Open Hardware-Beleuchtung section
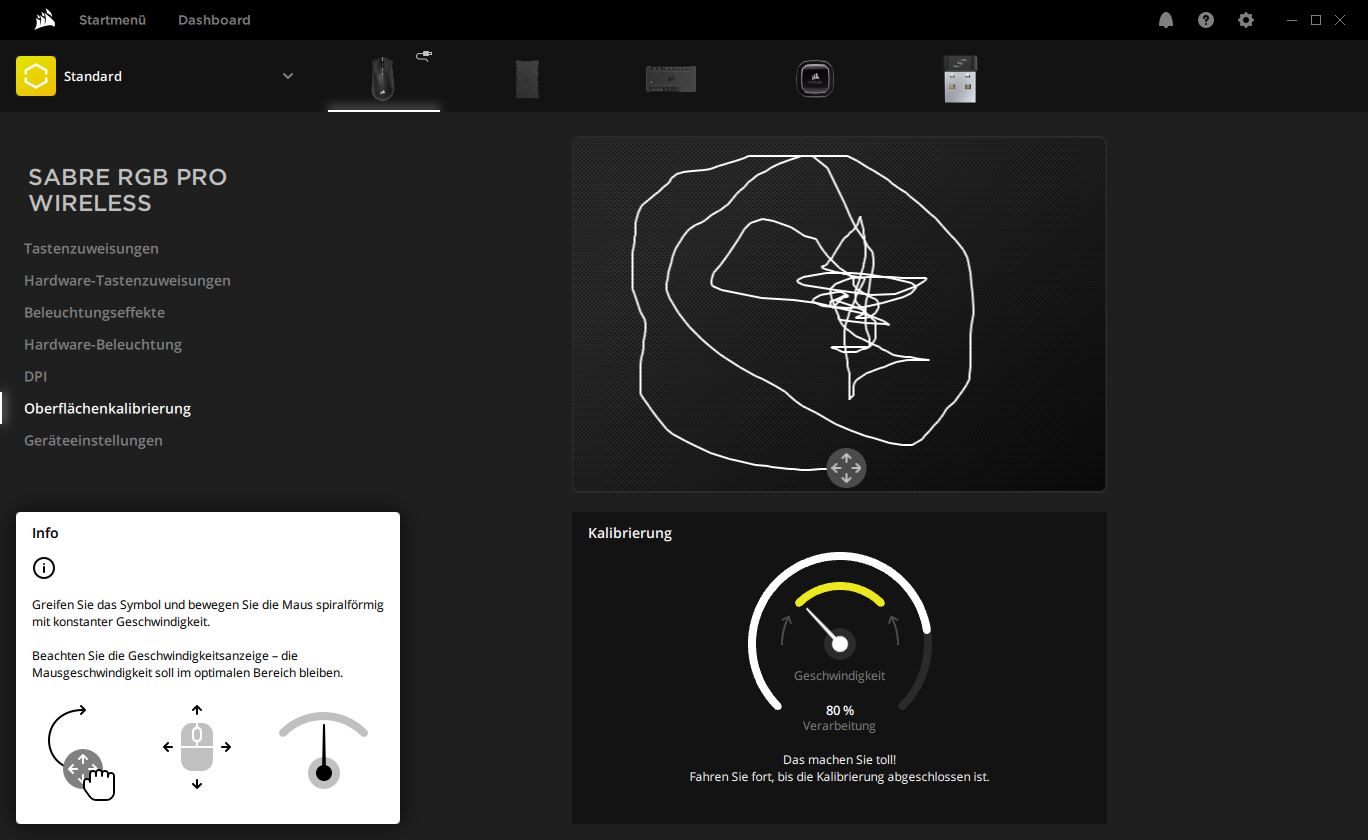Screen dimensions: 1368x840 103,344
